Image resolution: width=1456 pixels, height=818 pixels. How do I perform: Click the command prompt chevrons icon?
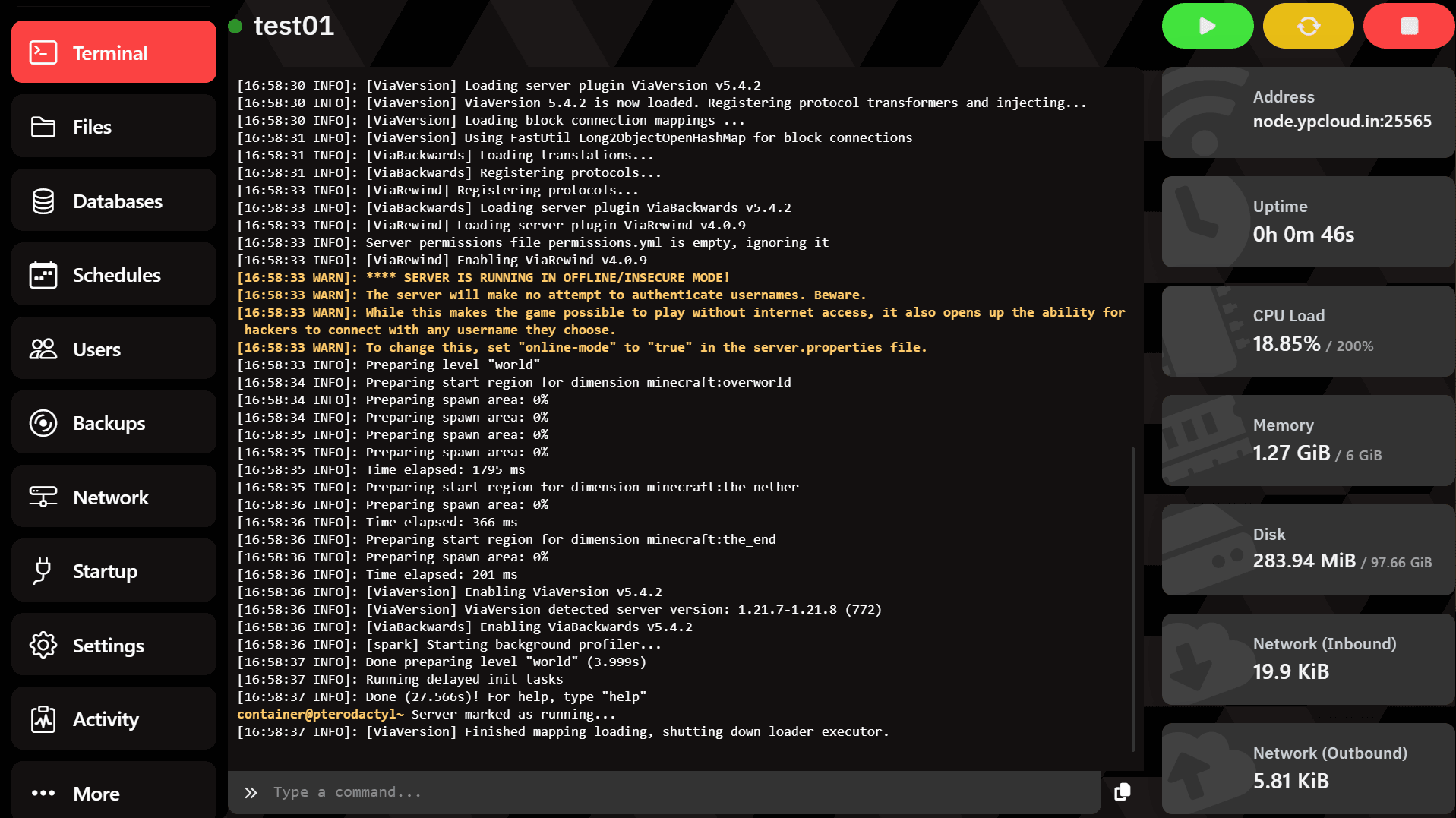click(250, 791)
